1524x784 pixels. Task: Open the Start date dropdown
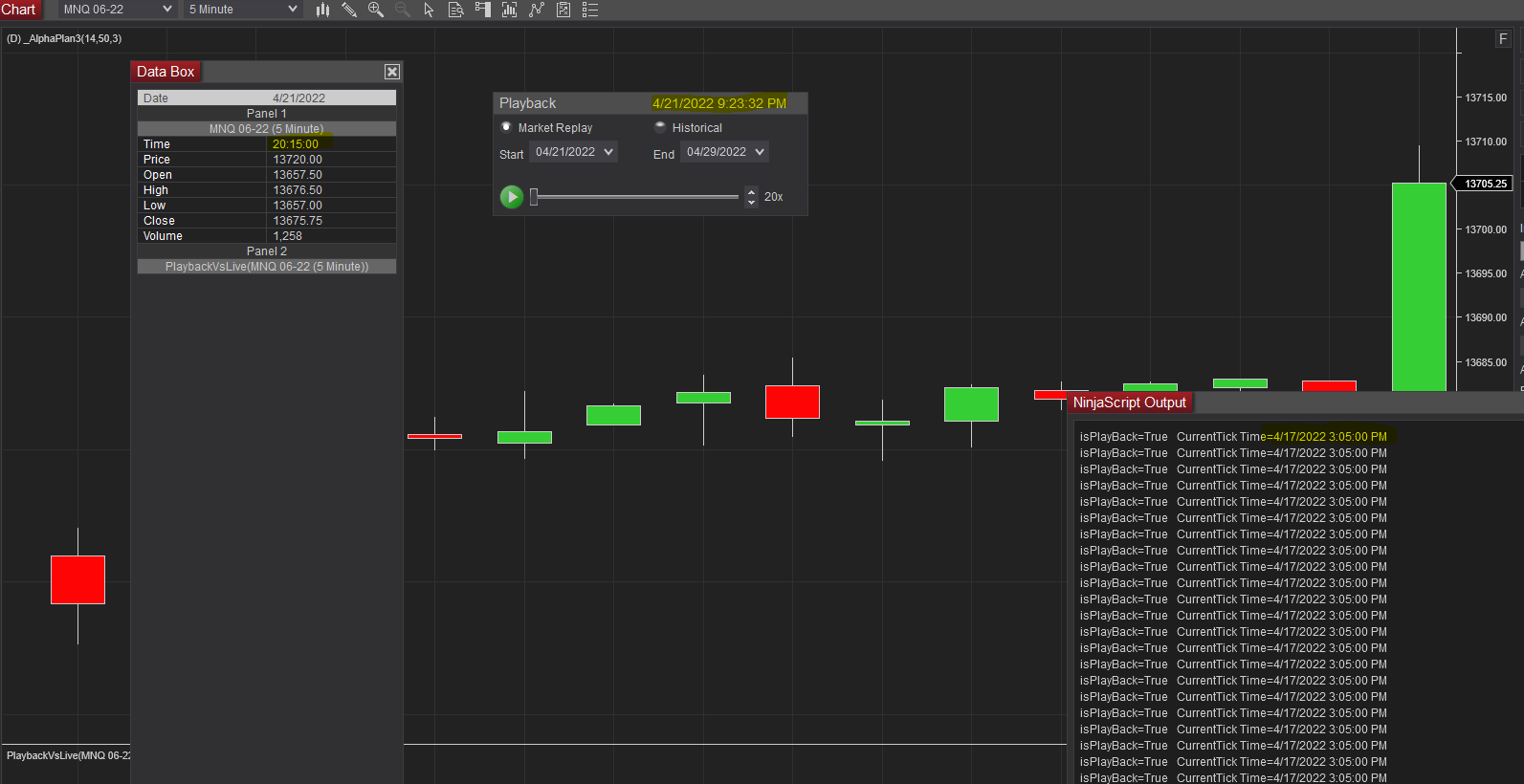click(574, 152)
